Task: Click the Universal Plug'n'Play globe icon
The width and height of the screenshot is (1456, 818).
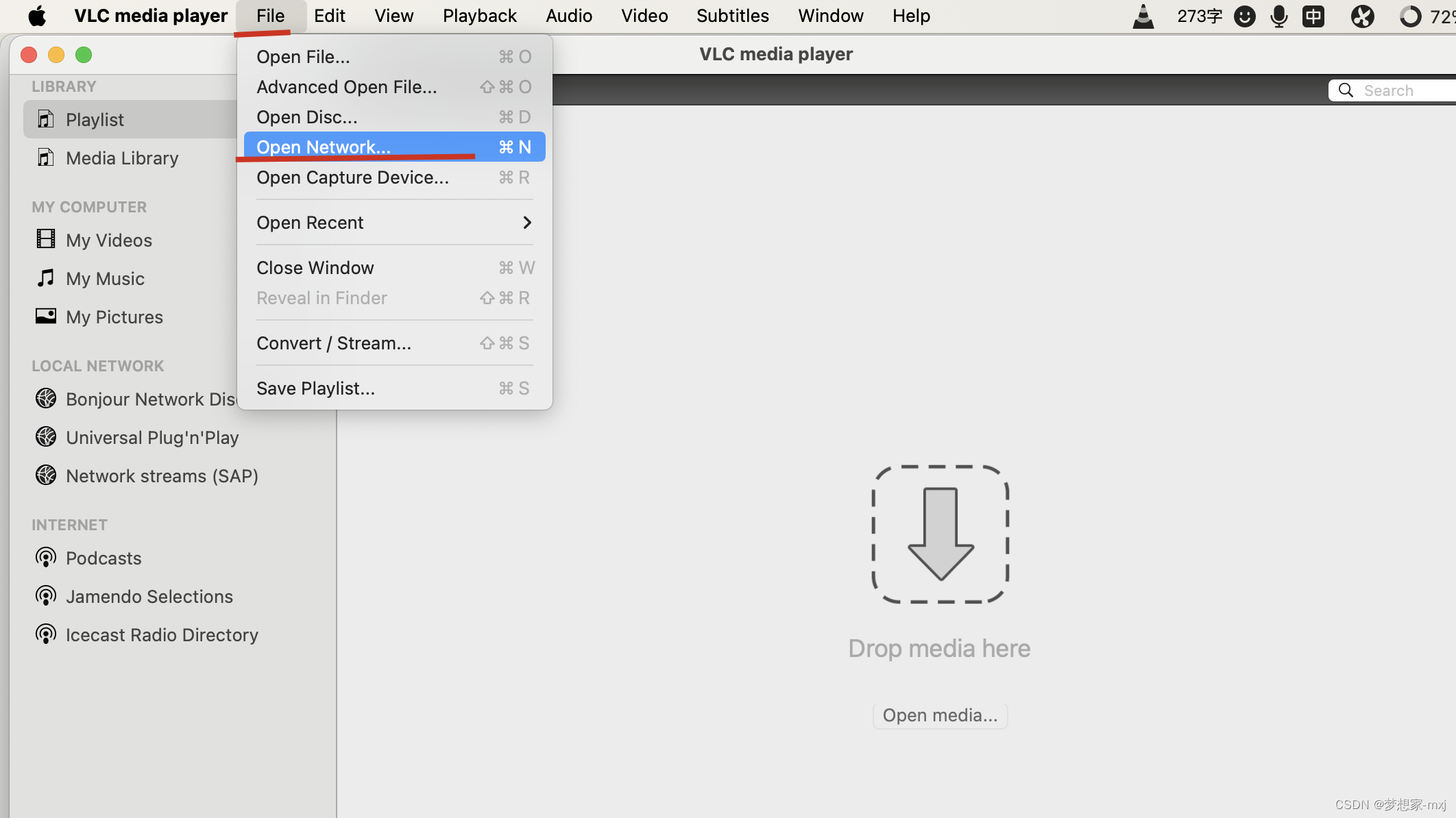Action: (46, 436)
